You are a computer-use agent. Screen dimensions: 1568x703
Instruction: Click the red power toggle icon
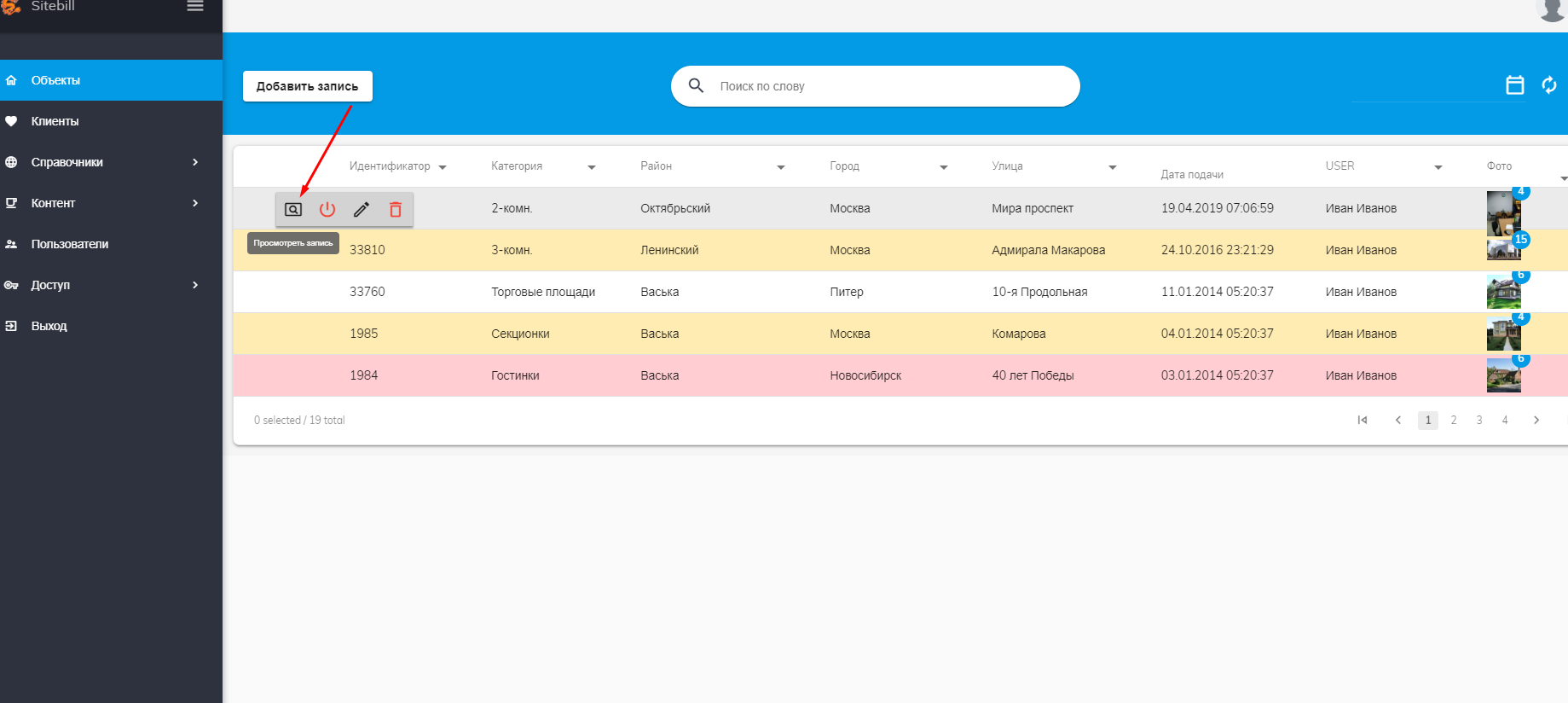[x=327, y=209]
